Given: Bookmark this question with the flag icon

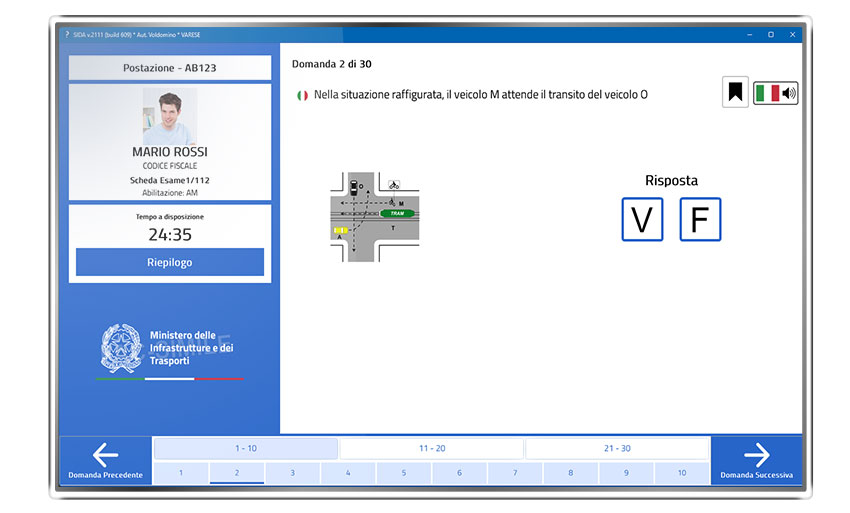Looking at the screenshot, I should (735, 93).
